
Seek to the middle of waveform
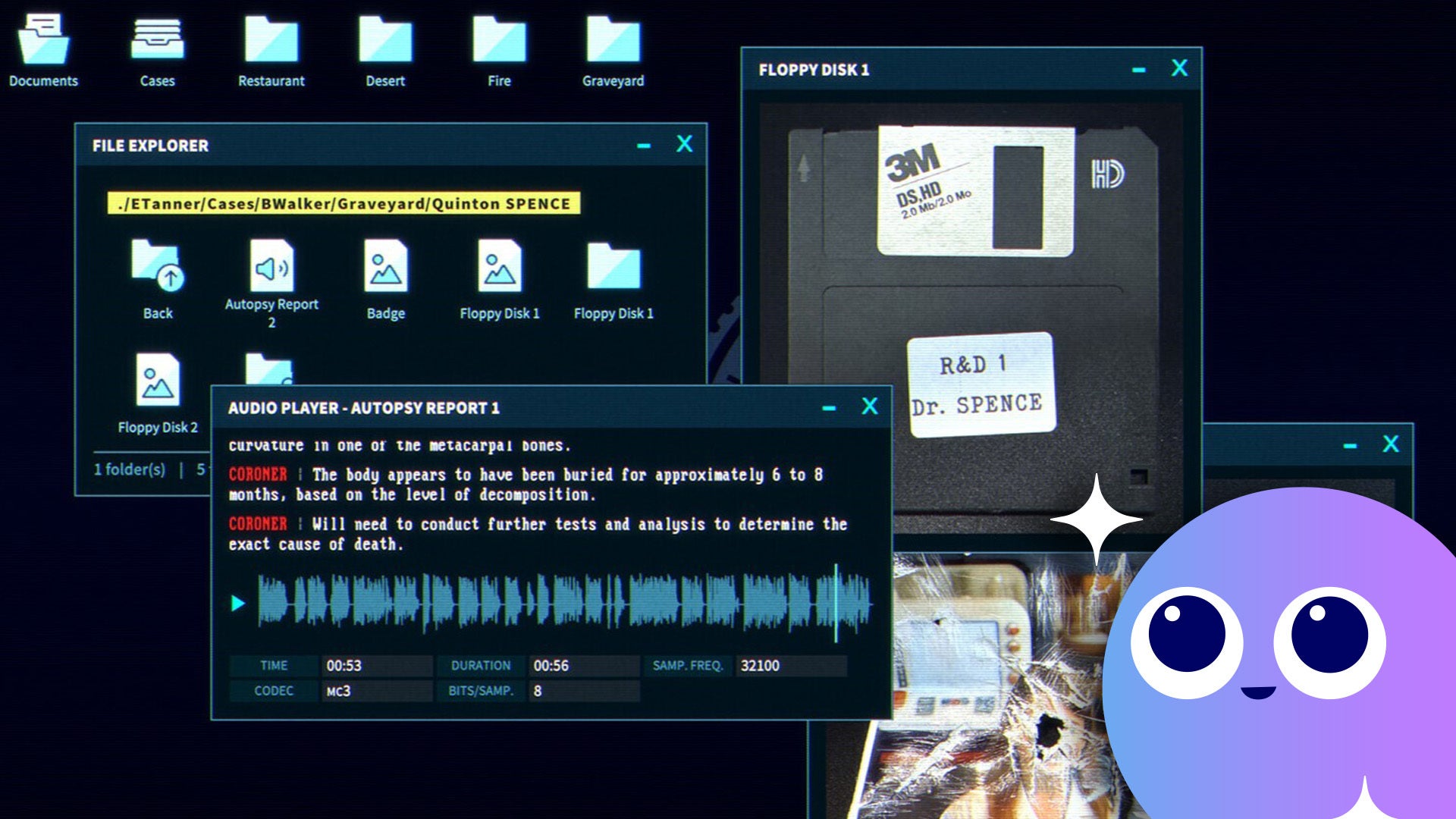[x=564, y=603]
